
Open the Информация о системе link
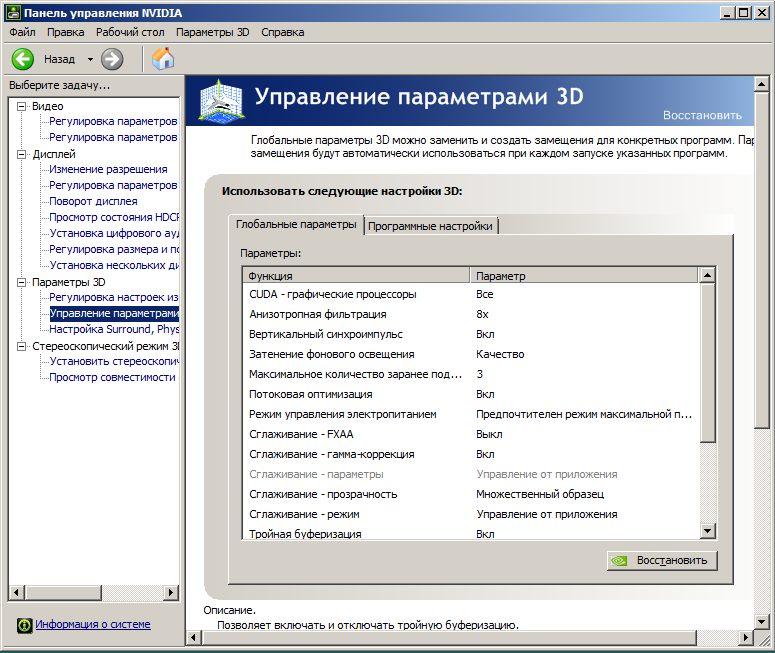coord(93,624)
